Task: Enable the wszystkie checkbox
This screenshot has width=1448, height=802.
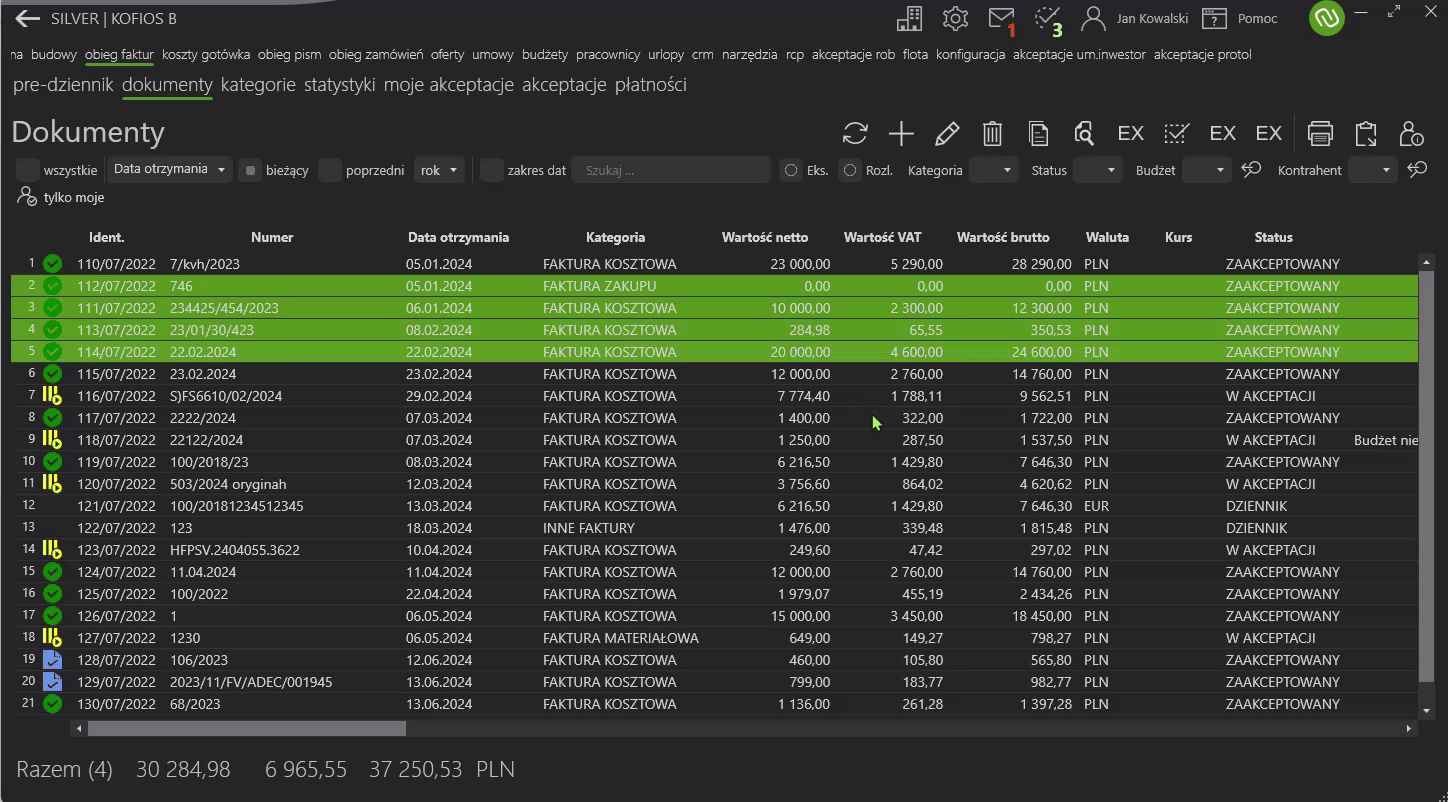Action: [28, 170]
